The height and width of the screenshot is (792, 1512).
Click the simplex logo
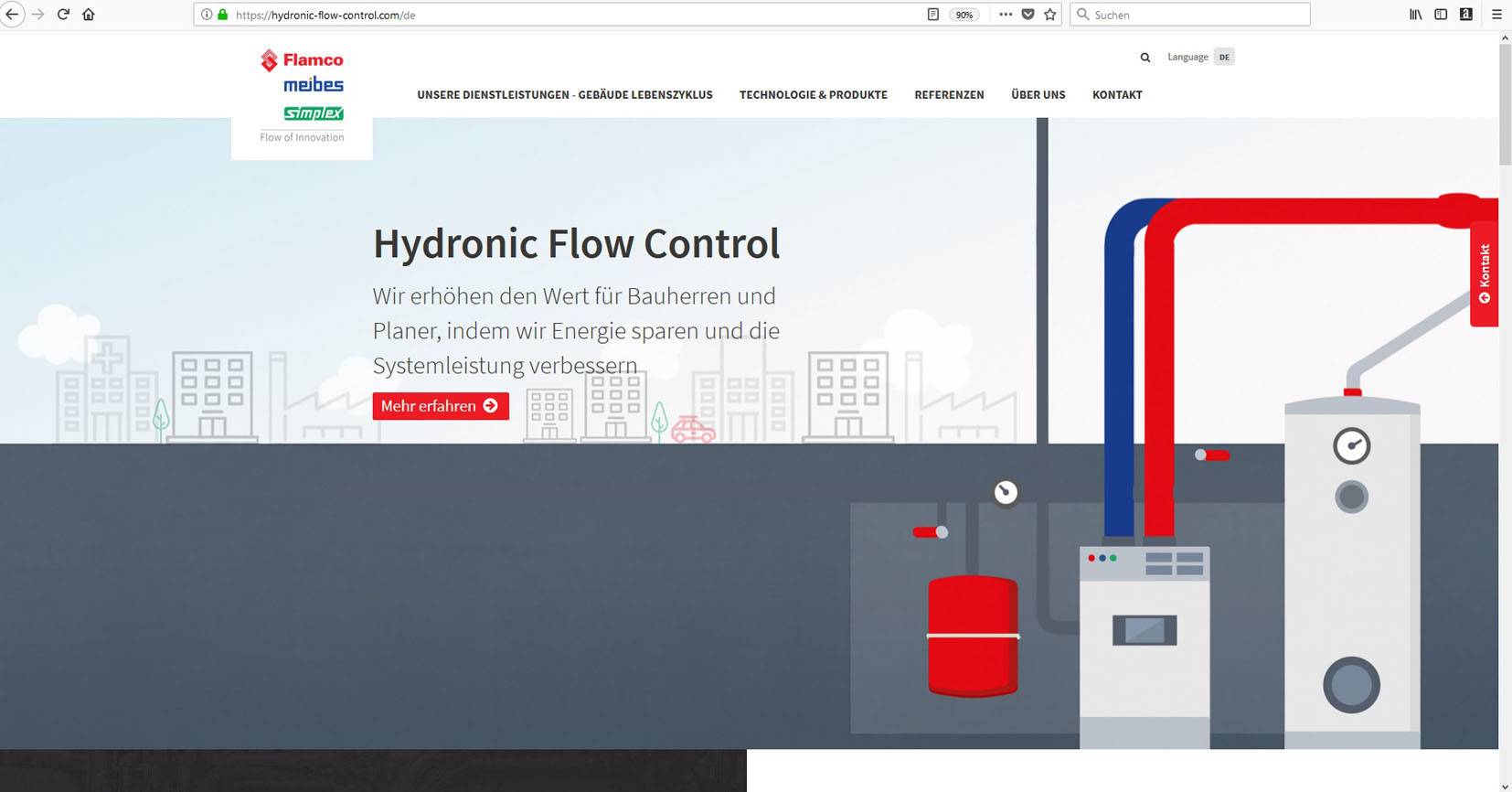tap(314, 113)
